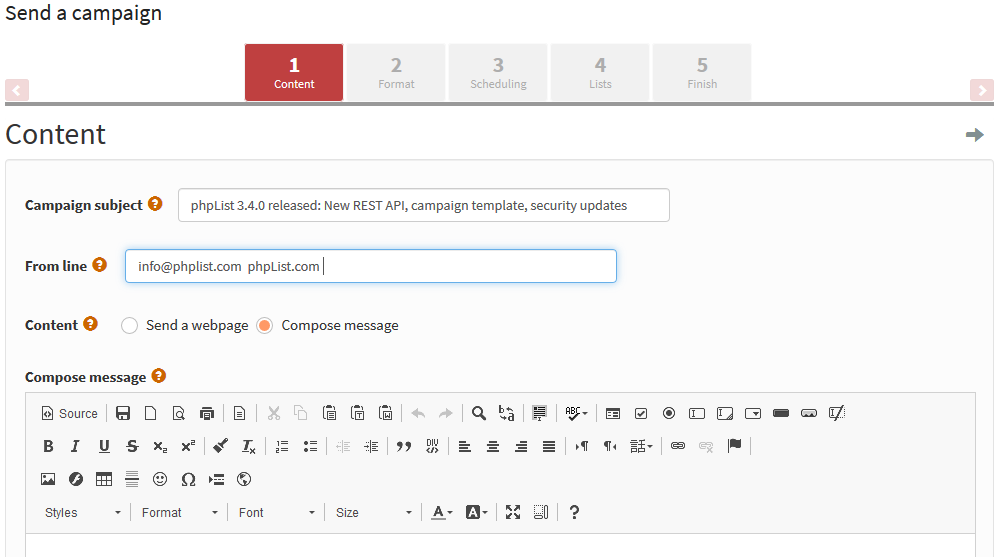Click the Replace icon
The image size is (1006, 557).
507,413
